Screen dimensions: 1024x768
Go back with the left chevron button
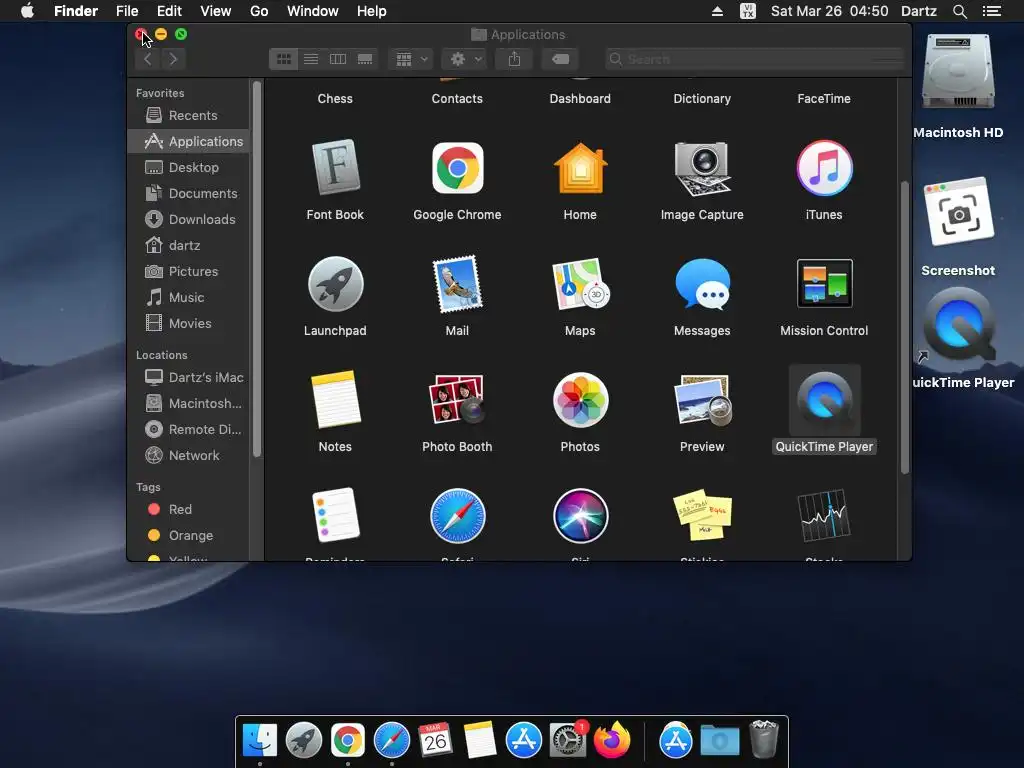point(148,59)
